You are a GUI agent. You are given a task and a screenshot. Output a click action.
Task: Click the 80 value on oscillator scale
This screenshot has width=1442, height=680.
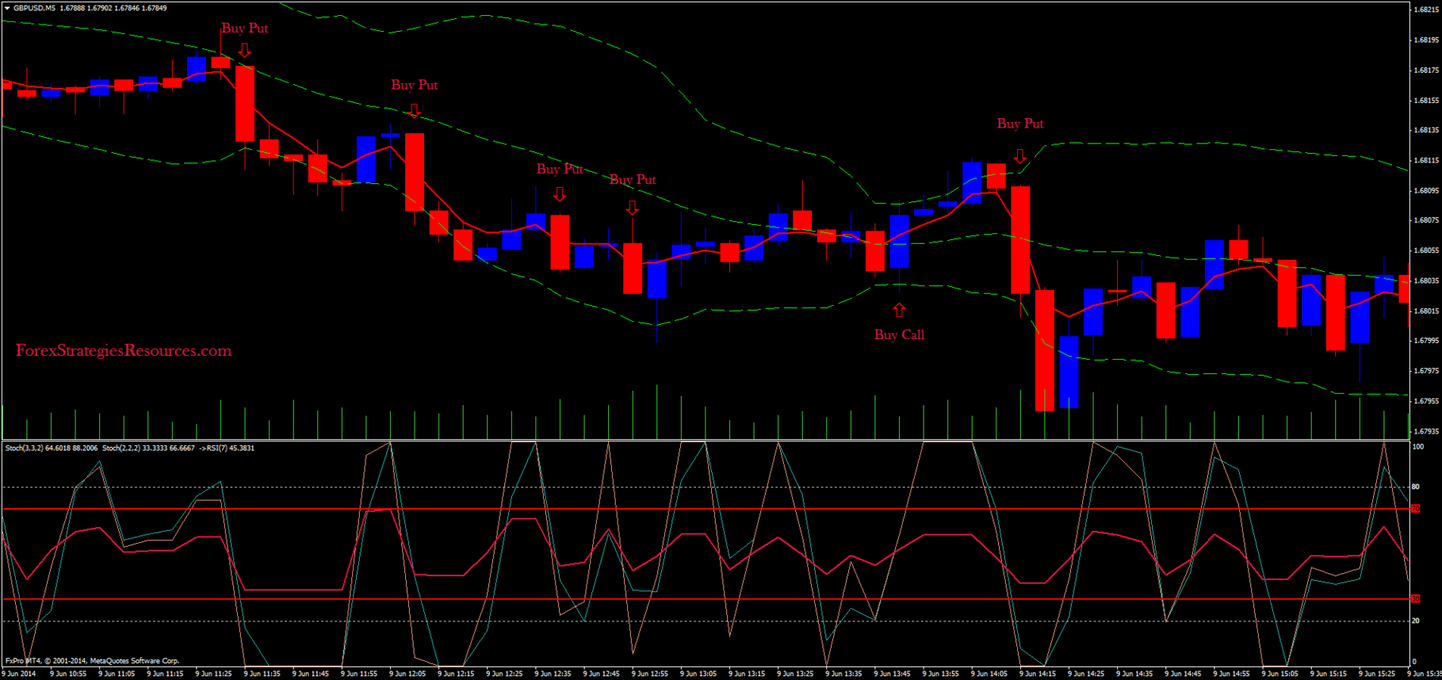(x=1414, y=487)
